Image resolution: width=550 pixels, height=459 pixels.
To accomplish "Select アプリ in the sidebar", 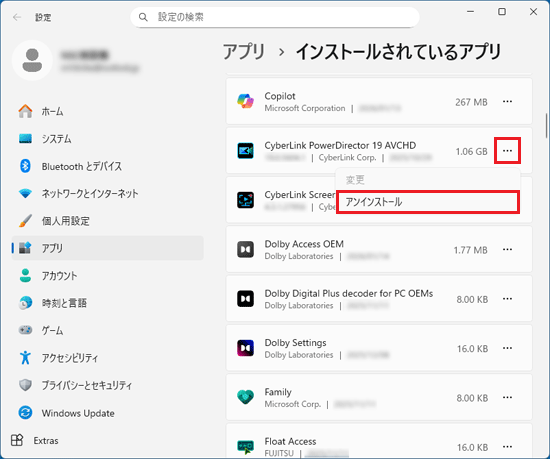I will pos(107,248).
